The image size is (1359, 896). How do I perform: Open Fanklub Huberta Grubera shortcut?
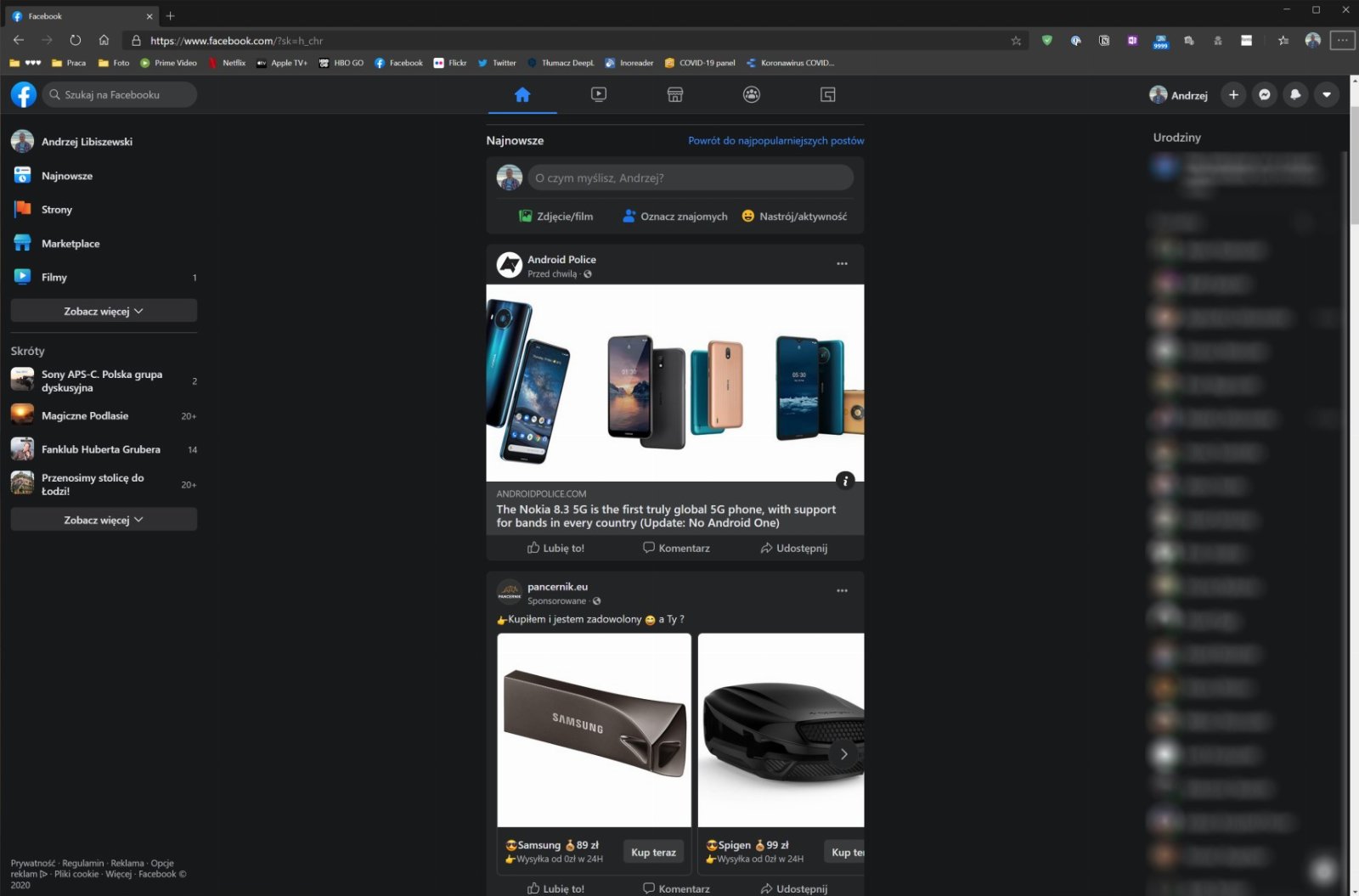pos(104,449)
